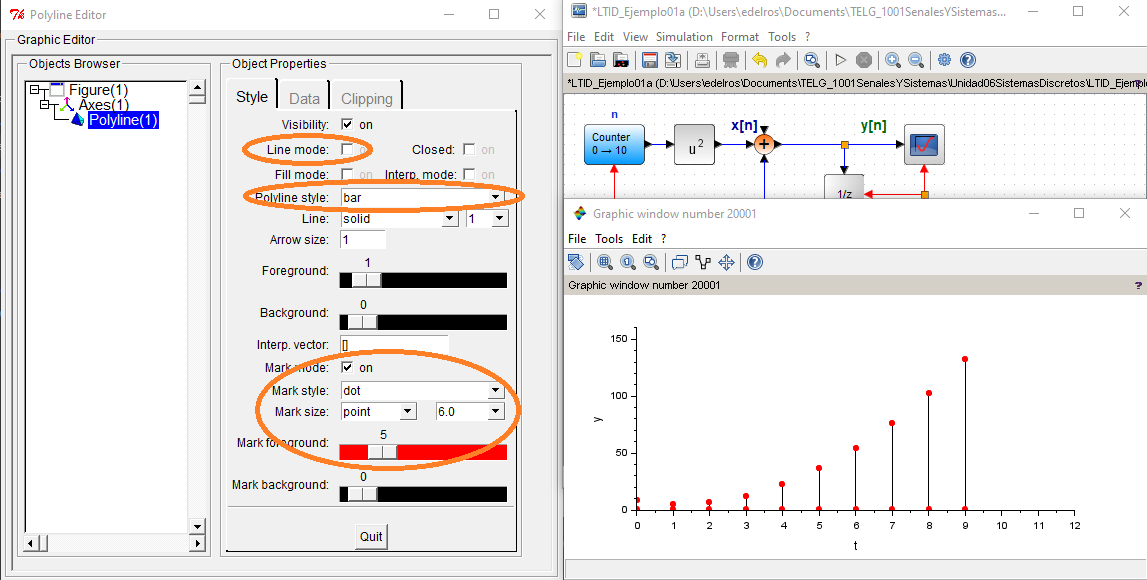Click the move/pan arrows icon in graphic window
This screenshot has height=580, width=1147.
coord(726,262)
